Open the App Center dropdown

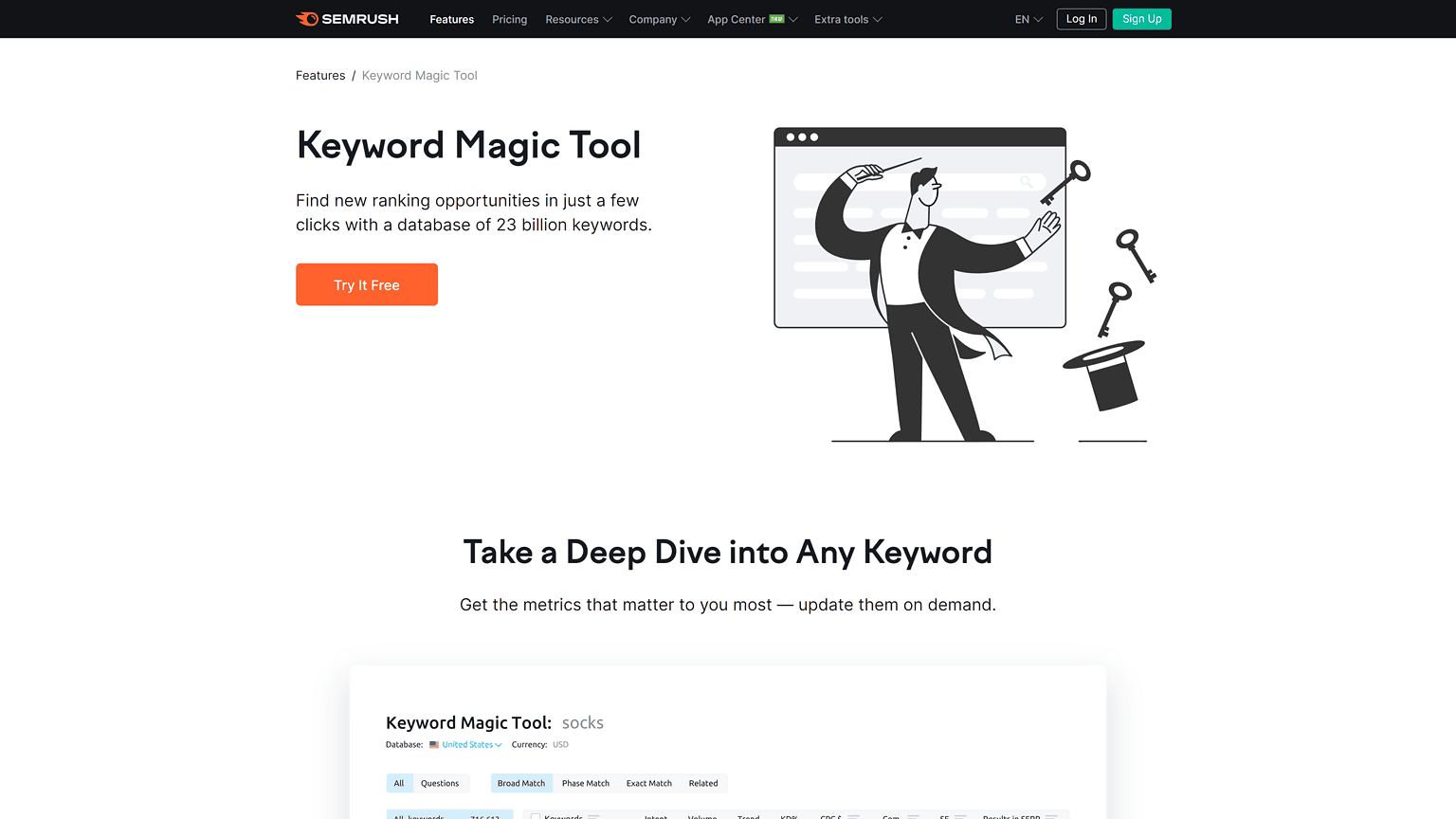753,19
